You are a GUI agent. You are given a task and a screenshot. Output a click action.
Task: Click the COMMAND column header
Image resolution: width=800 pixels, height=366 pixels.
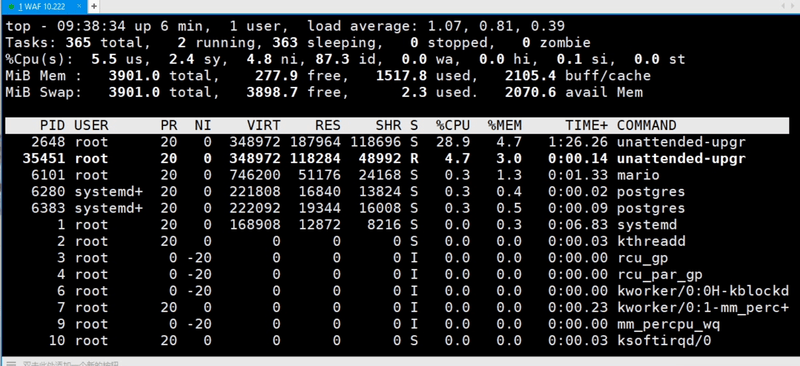[646, 126]
